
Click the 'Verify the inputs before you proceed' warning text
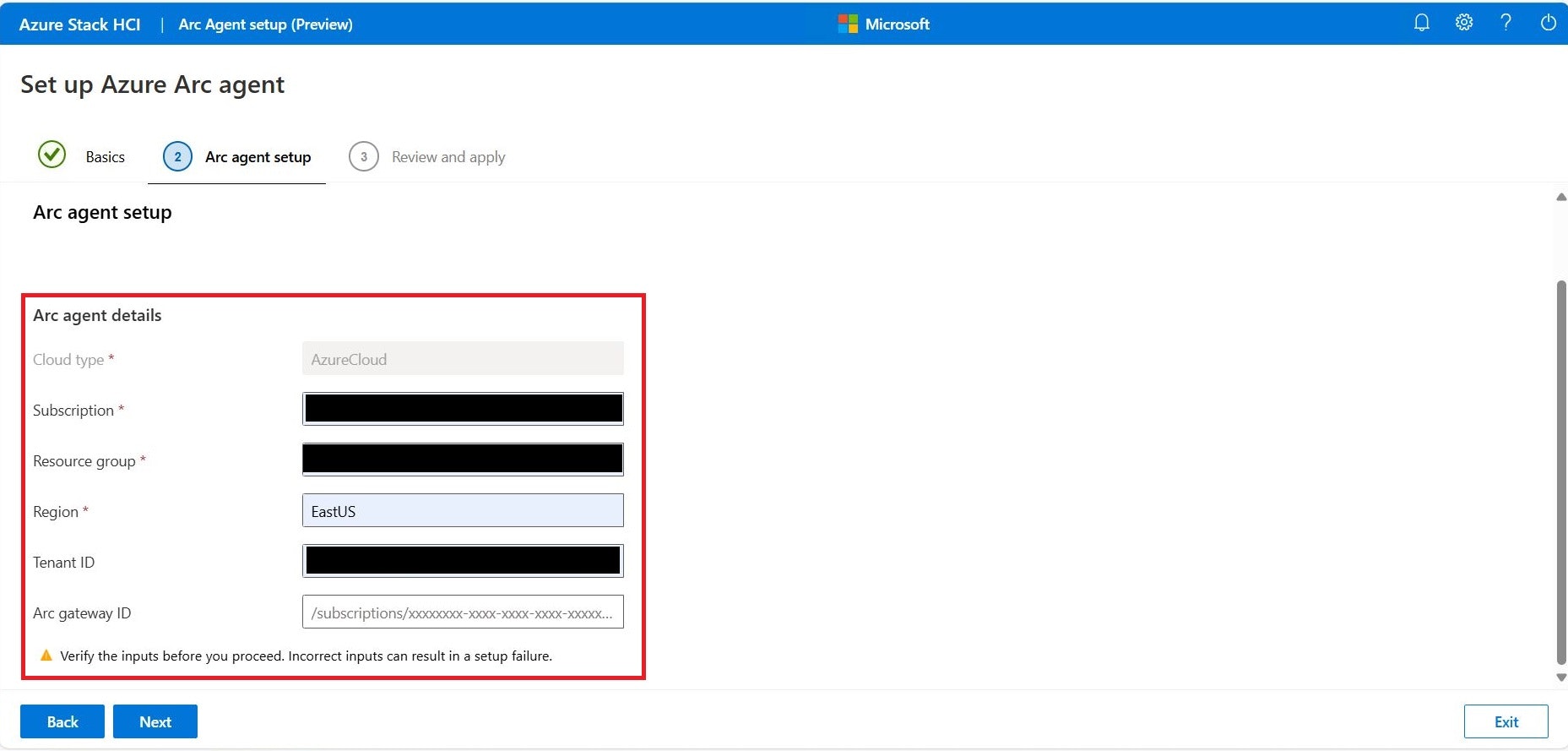[x=306, y=656]
